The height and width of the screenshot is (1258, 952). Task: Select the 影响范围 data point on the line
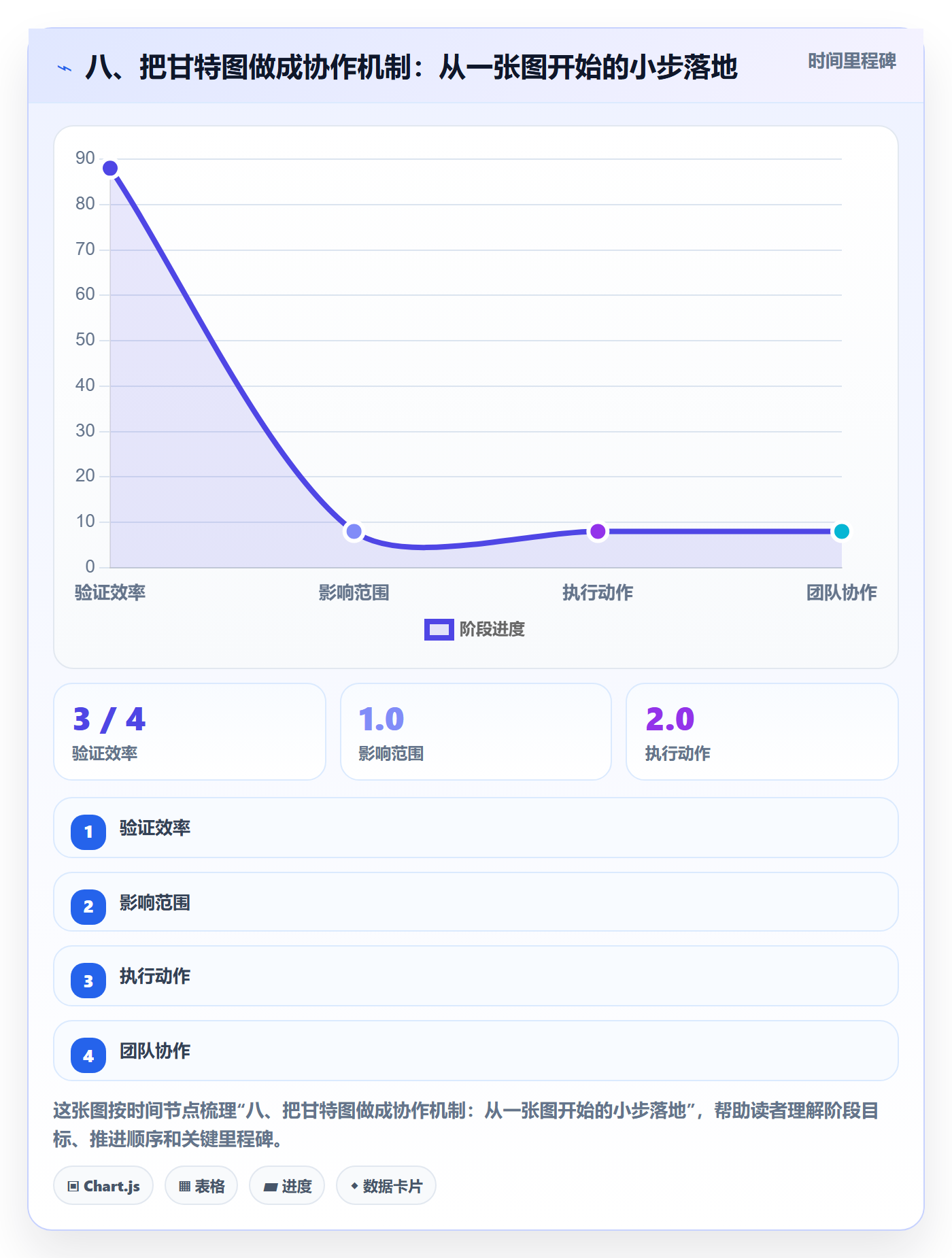[354, 531]
